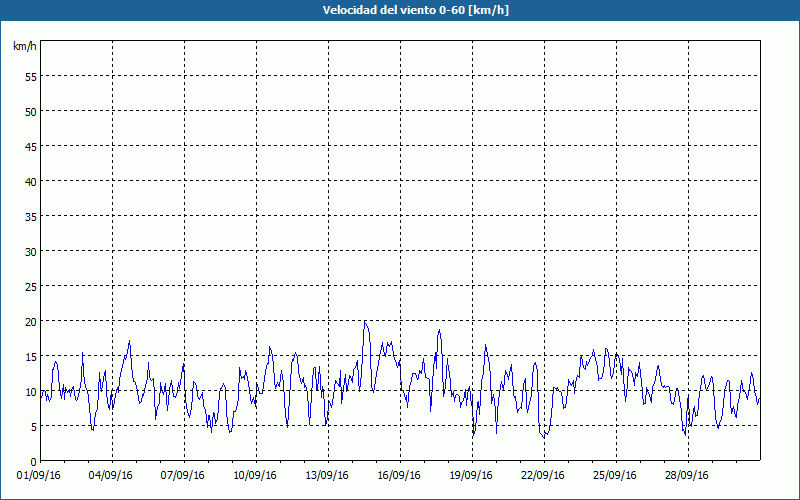Click the y-axis label '45'
Screen dimensions: 800x500
pos(31,146)
